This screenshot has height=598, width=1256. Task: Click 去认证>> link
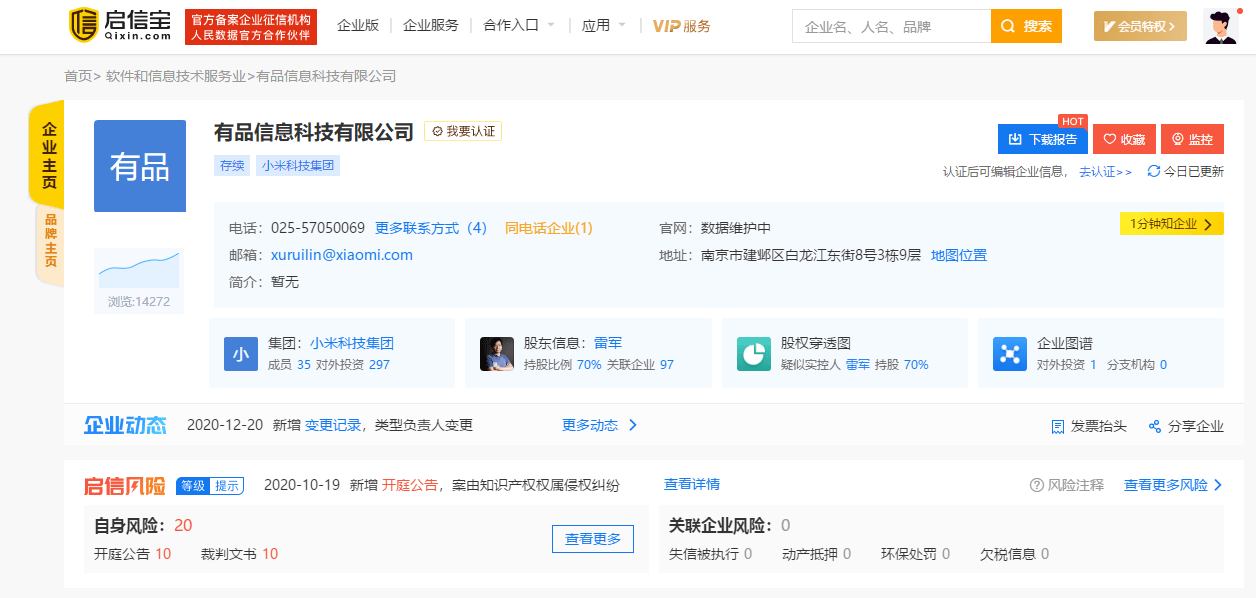coord(1106,172)
